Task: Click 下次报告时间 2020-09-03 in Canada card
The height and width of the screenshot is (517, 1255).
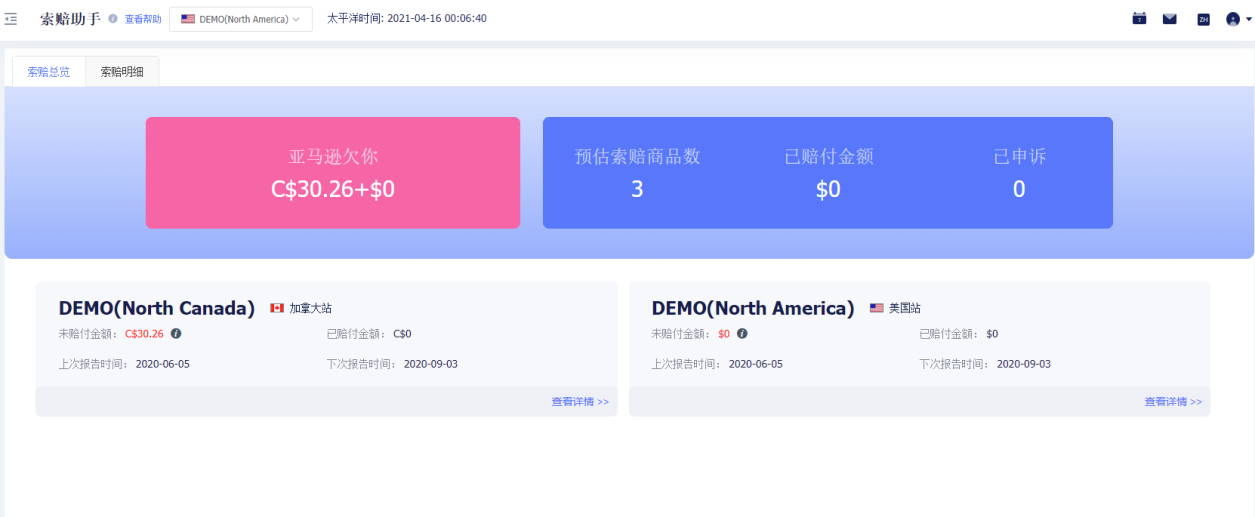Action: click(392, 364)
